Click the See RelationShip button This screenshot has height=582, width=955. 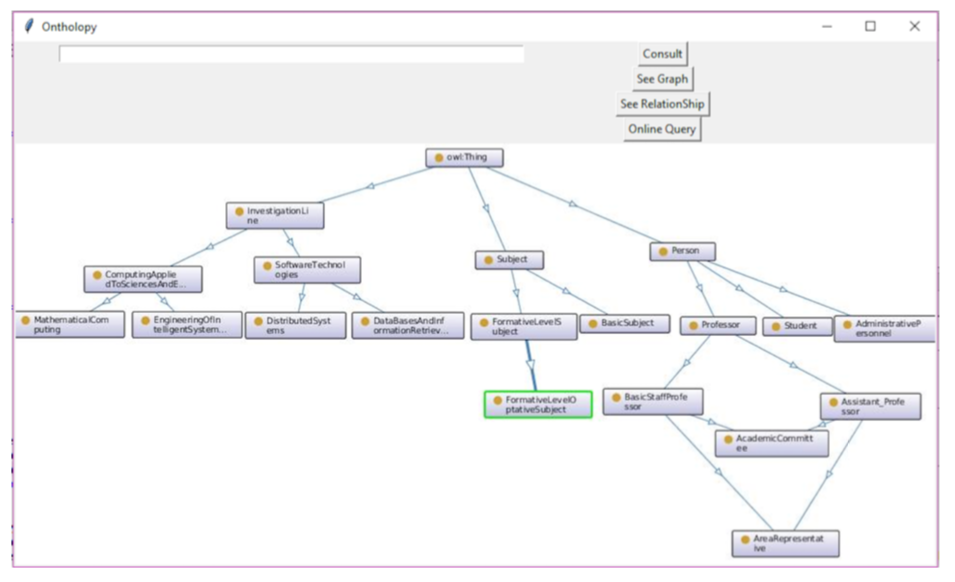tap(662, 103)
